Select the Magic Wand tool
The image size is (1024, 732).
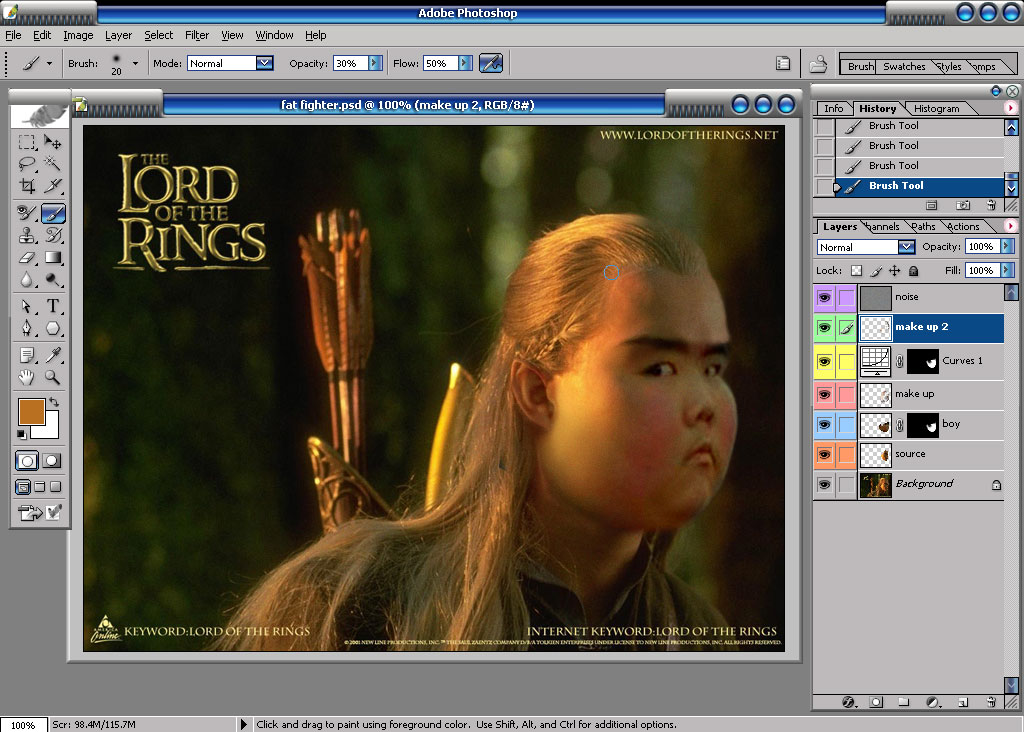click(53, 163)
